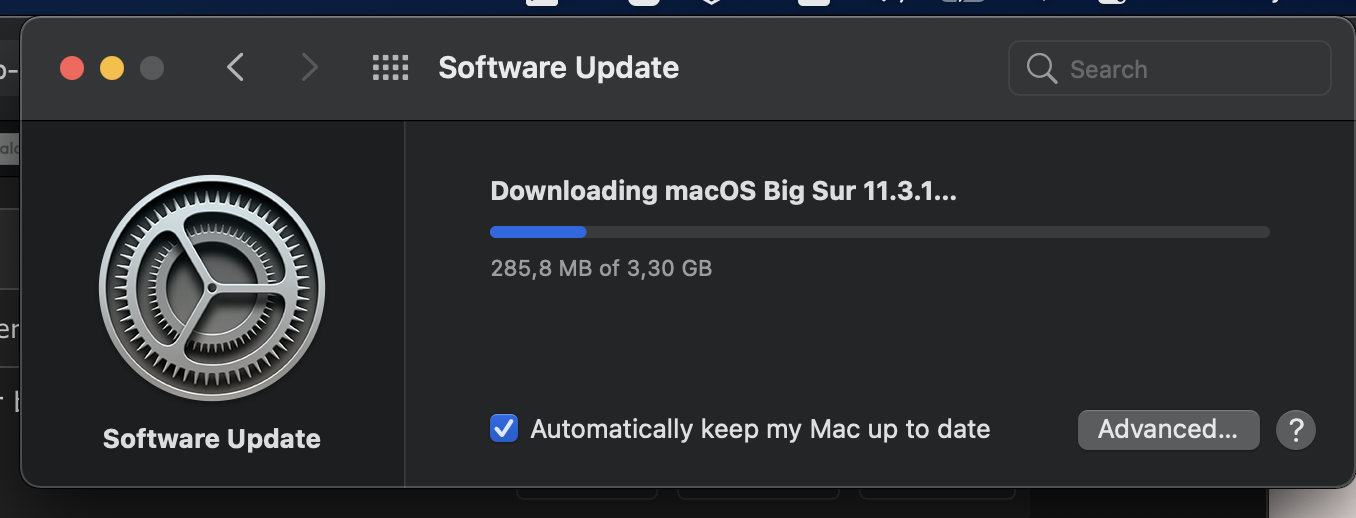Open the Advanced… options
This screenshot has height=518, width=1356.
point(1168,430)
